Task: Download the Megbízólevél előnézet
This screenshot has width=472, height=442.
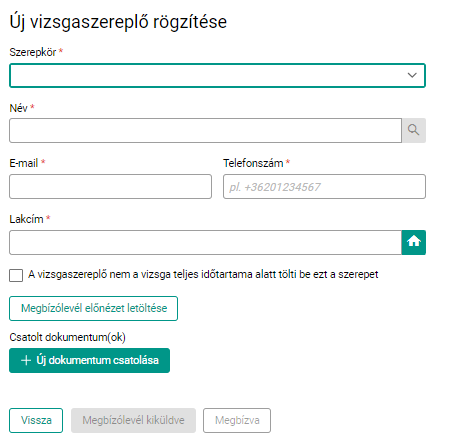Action: pos(93,308)
